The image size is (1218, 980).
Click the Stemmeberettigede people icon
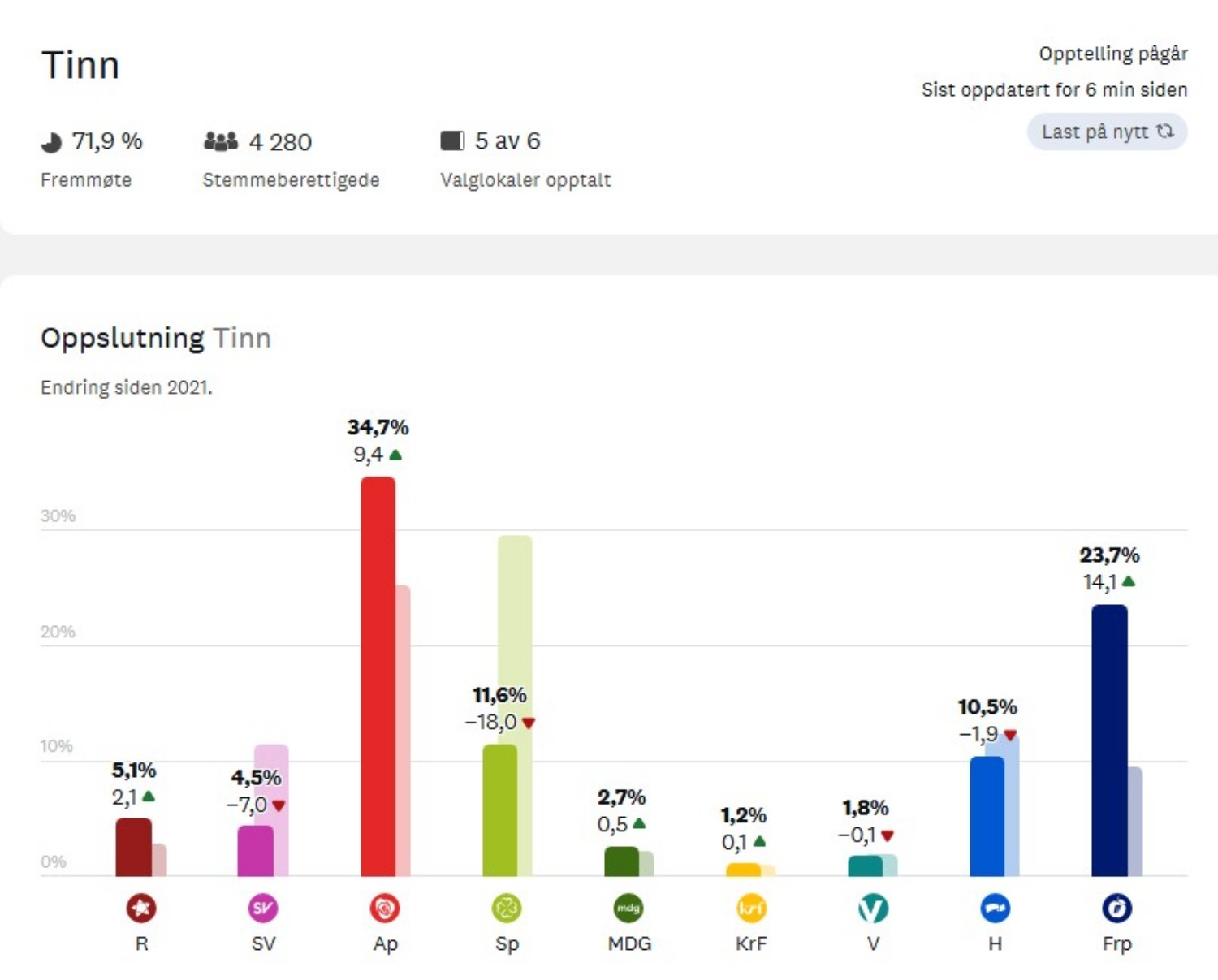click(x=220, y=141)
